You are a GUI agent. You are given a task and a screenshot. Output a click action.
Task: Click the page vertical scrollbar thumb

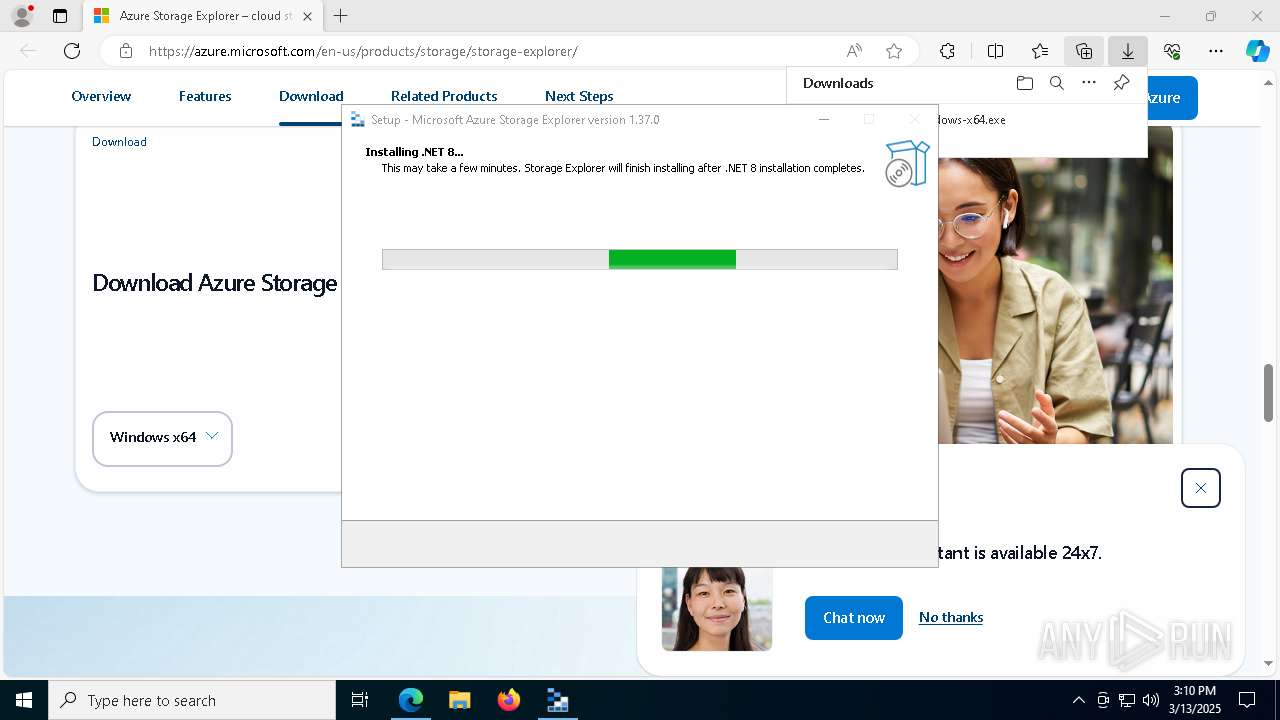[1269, 393]
